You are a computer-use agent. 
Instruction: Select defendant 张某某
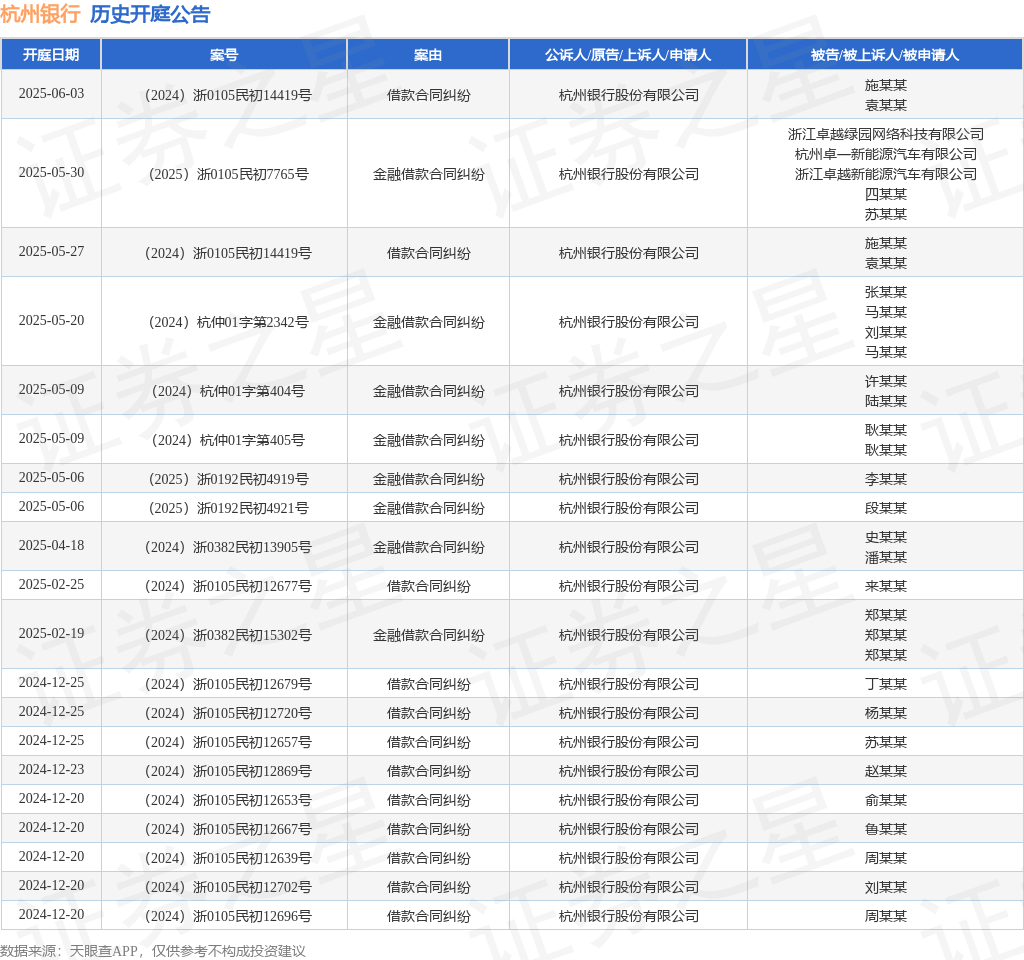886,292
